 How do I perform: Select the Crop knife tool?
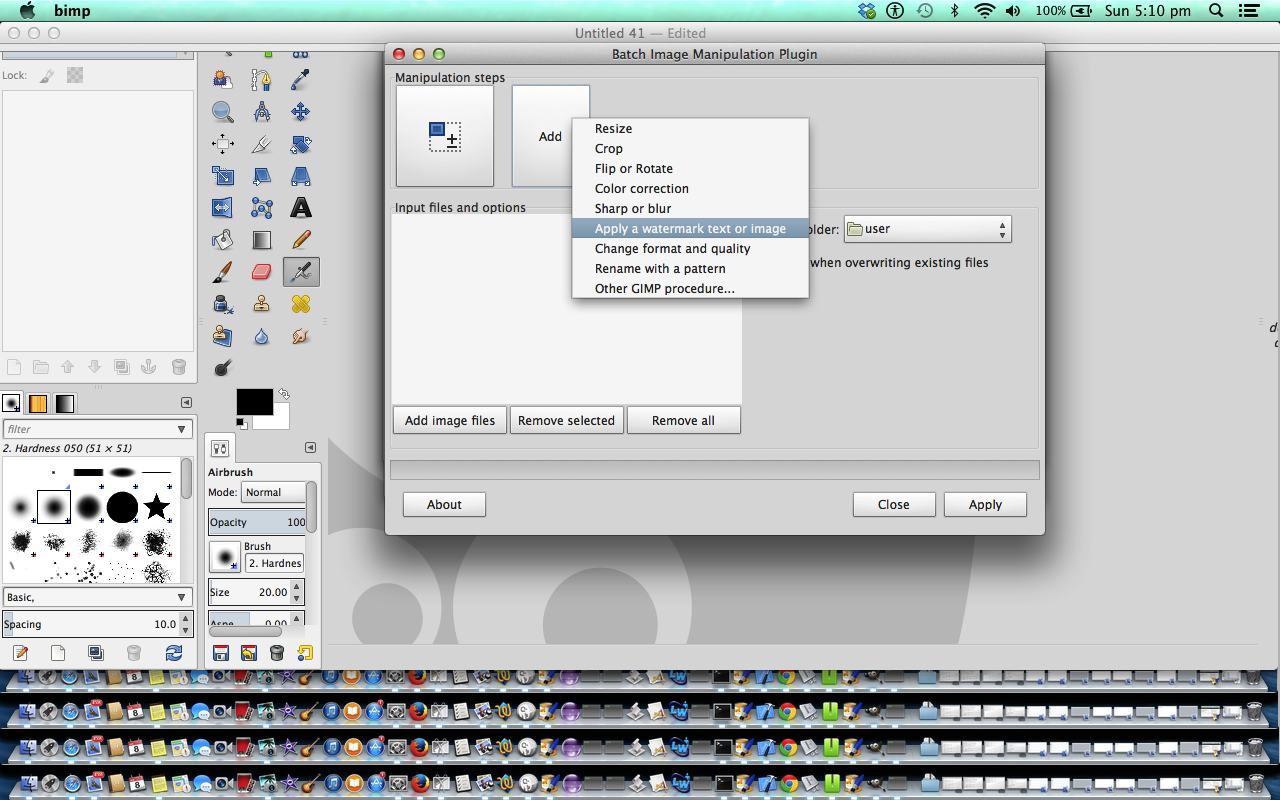pos(261,144)
